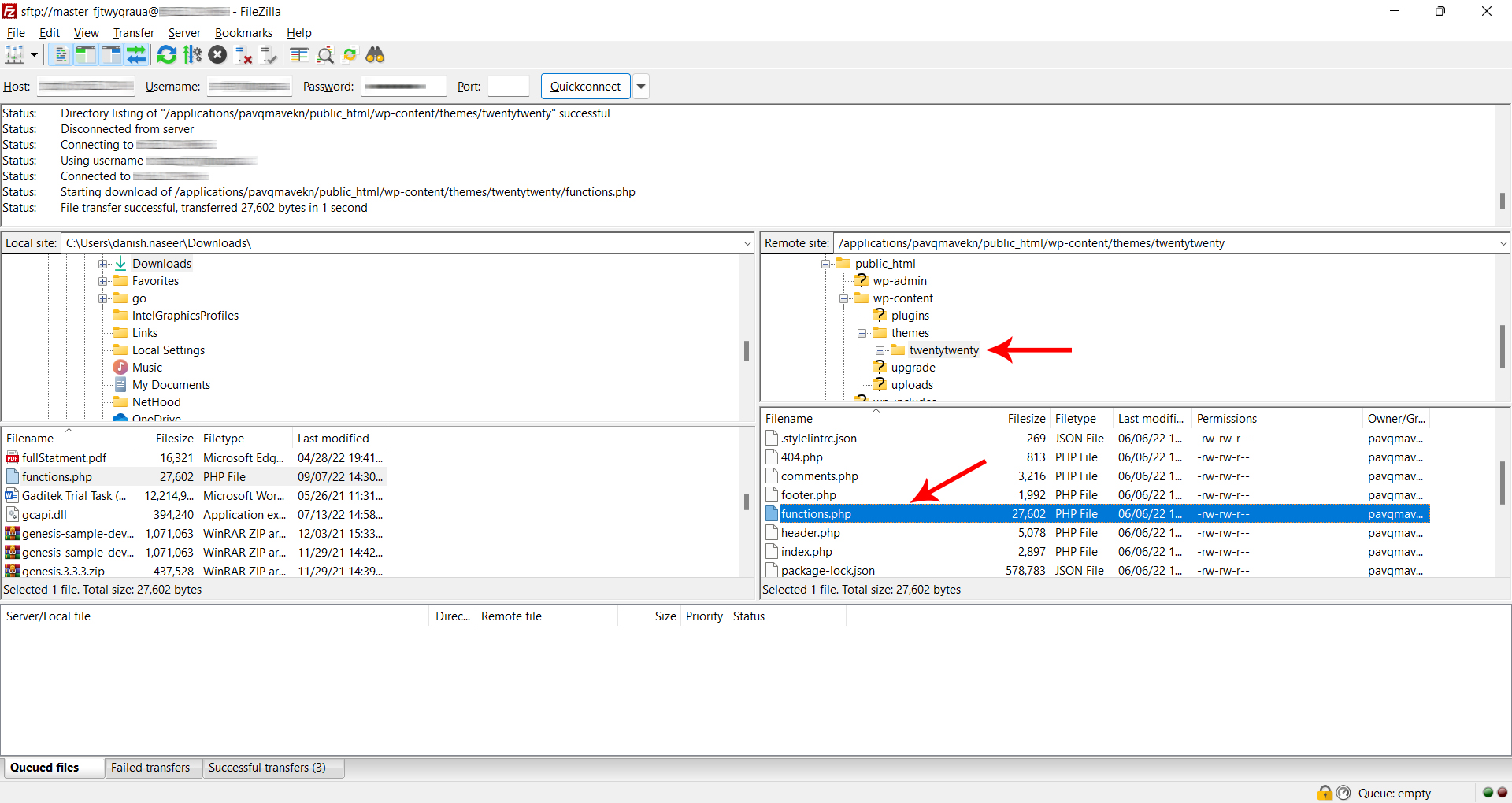
Task: Toggle message log display
Action: click(60, 55)
